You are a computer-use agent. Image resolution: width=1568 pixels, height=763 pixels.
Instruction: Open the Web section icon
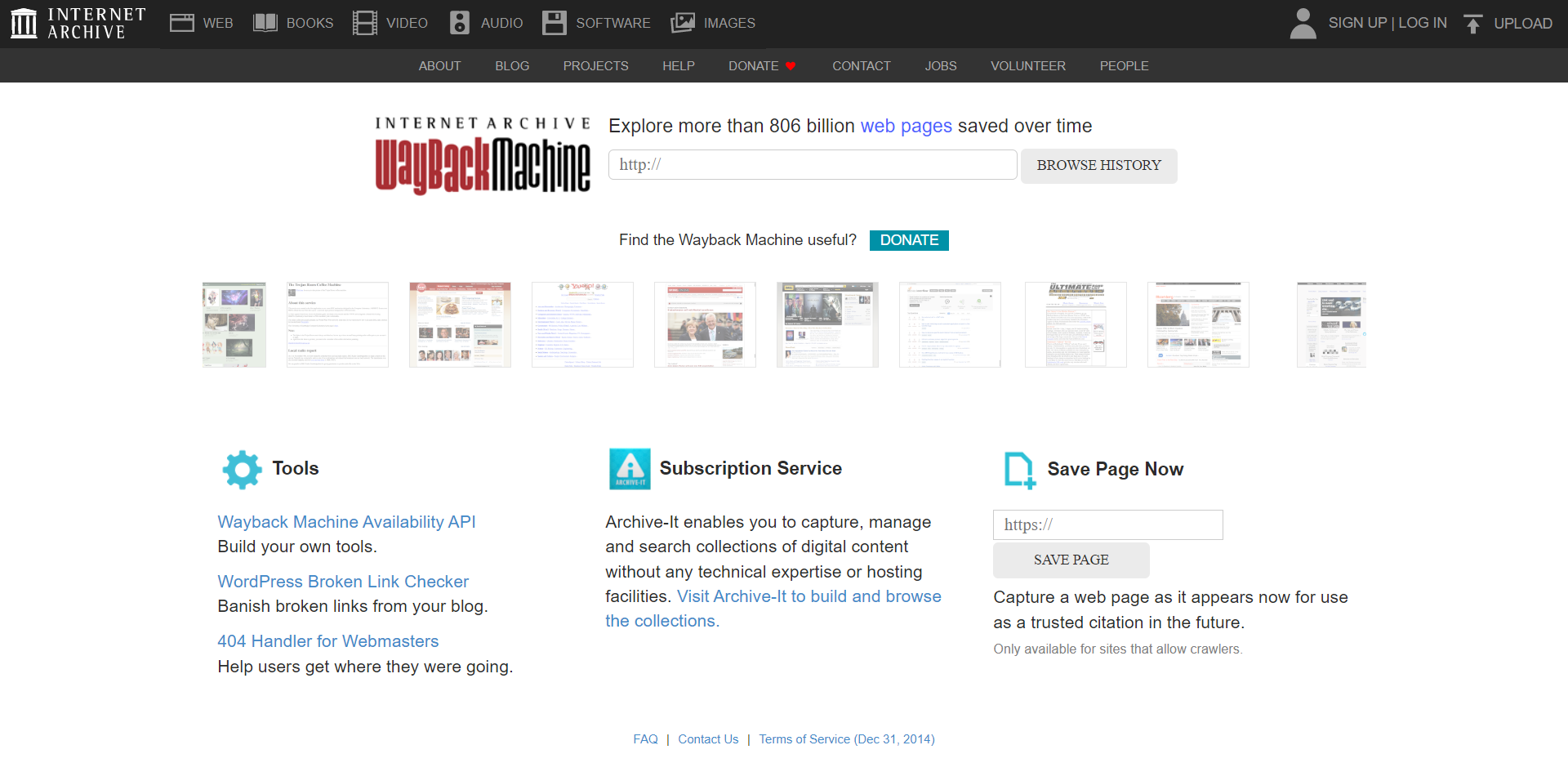[x=181, y=23]
